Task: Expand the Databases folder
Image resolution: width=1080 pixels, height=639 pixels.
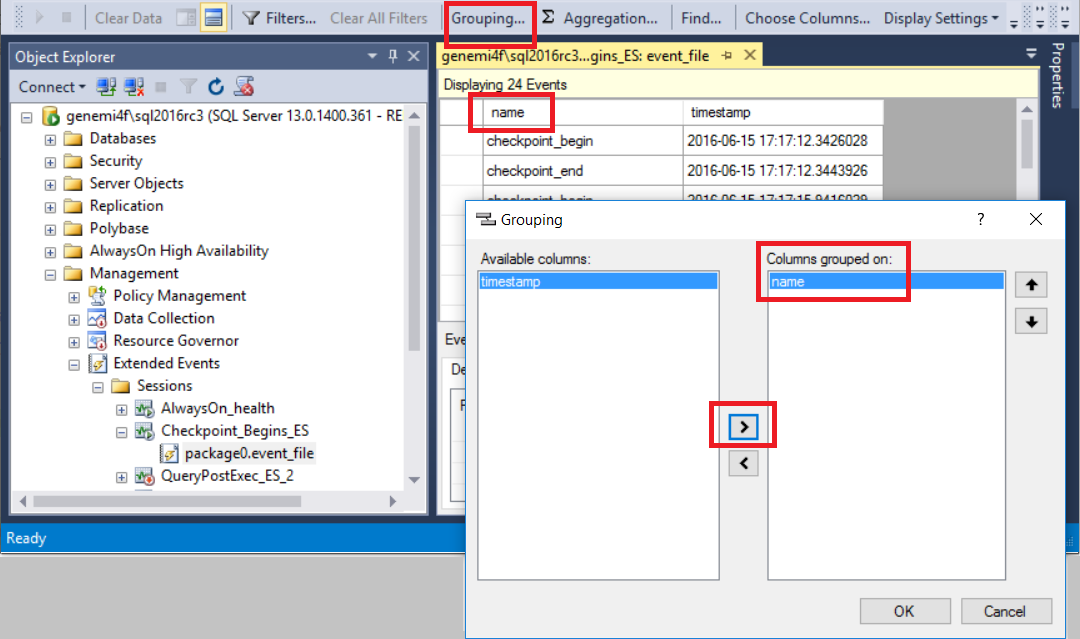Action: point(49,138)
